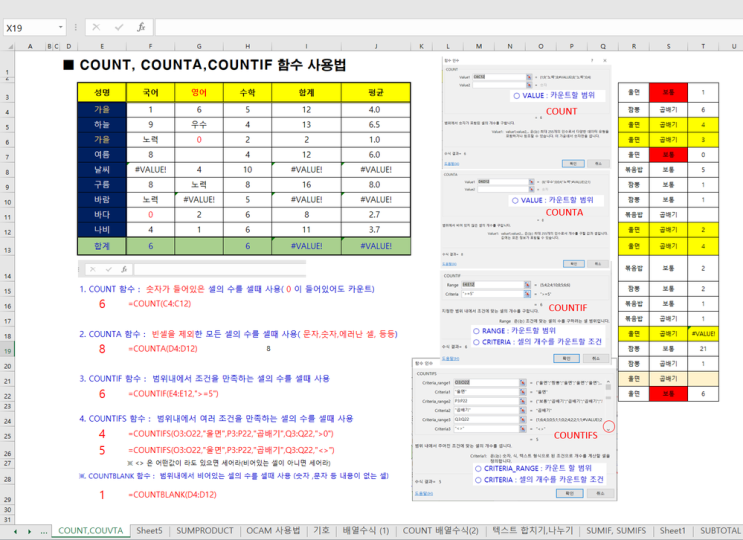Select column J header

(x=376, y=46)
